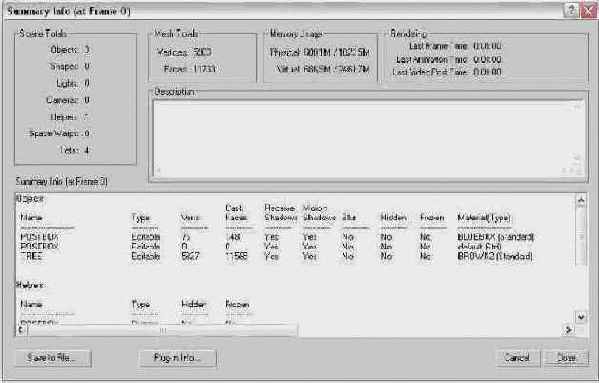The height and width of the screenshot is (383, 599).
Task: Click the Cancel button
Action: click(x=517, y=358)
